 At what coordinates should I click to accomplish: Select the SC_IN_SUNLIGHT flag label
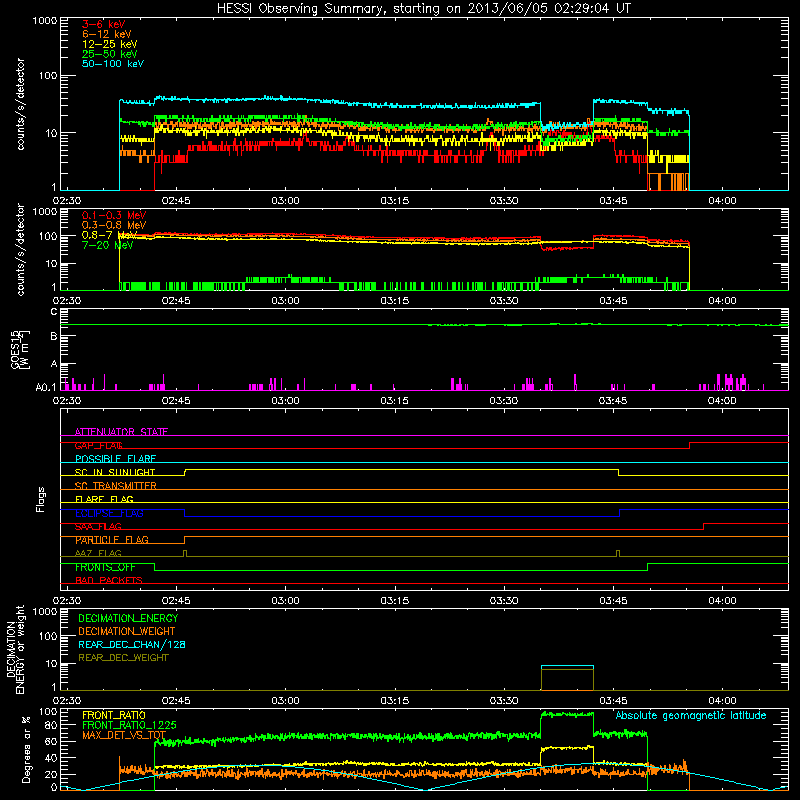(115, 472)
